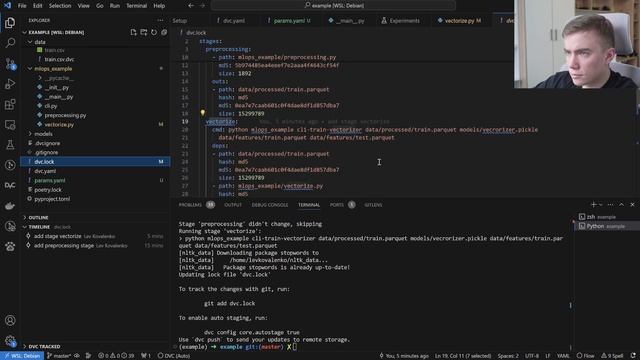
Task: Open the Extensions view icon
Action: click(10, 104)
